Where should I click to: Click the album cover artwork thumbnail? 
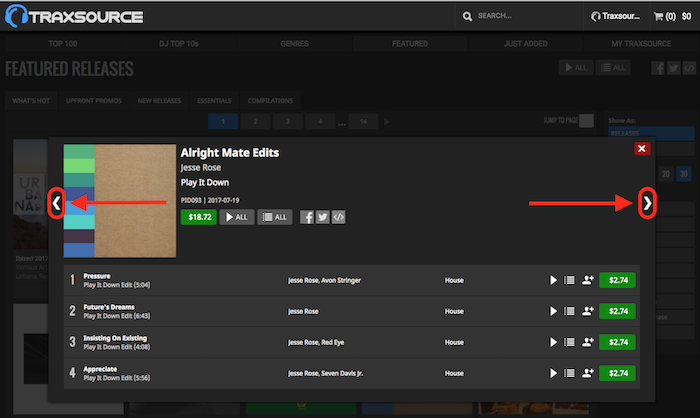pos(120,201)
